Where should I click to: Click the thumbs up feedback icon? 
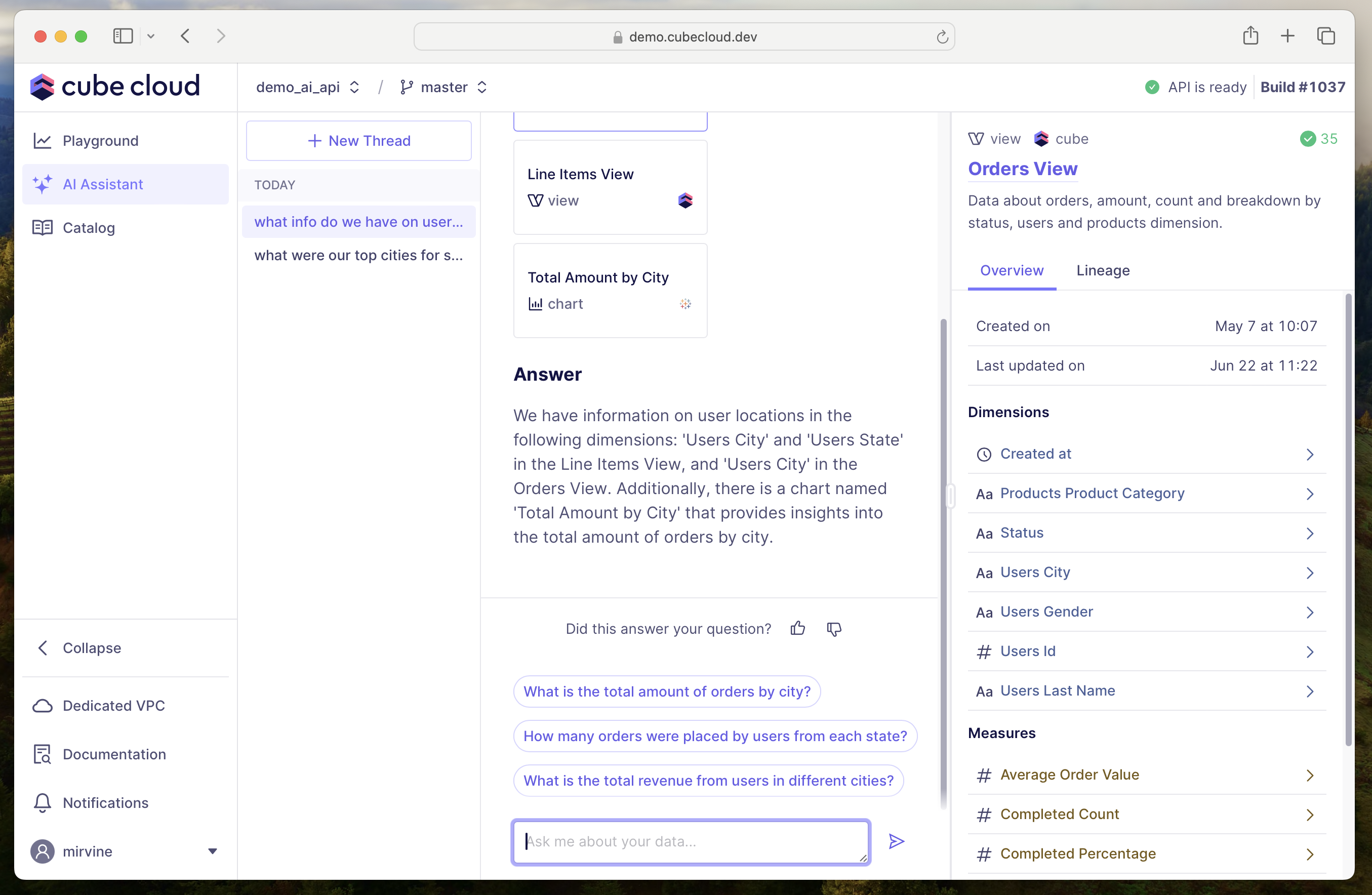[797, 629]
